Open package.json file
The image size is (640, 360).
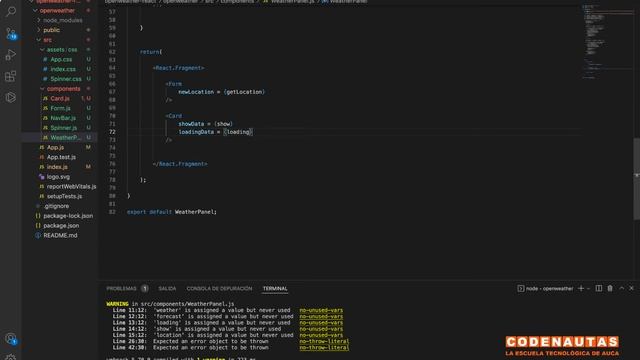point(60,226)
